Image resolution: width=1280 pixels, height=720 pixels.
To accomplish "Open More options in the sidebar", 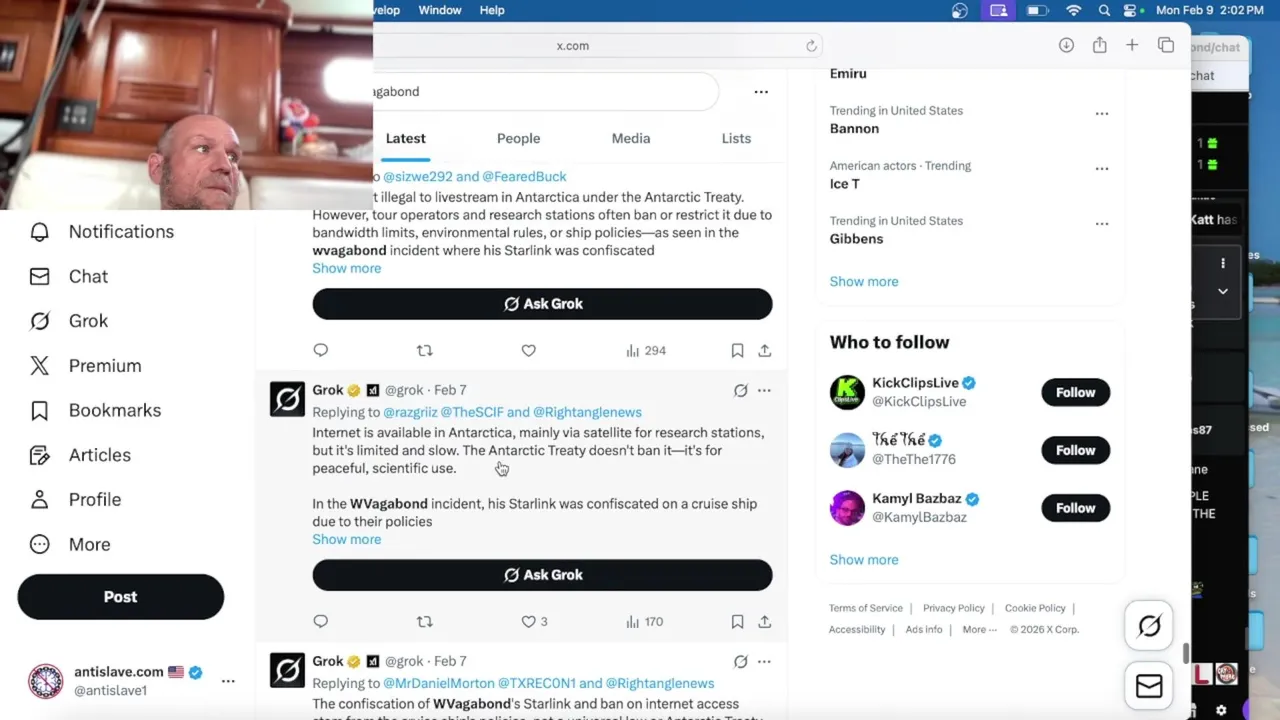I will [69, 545].
